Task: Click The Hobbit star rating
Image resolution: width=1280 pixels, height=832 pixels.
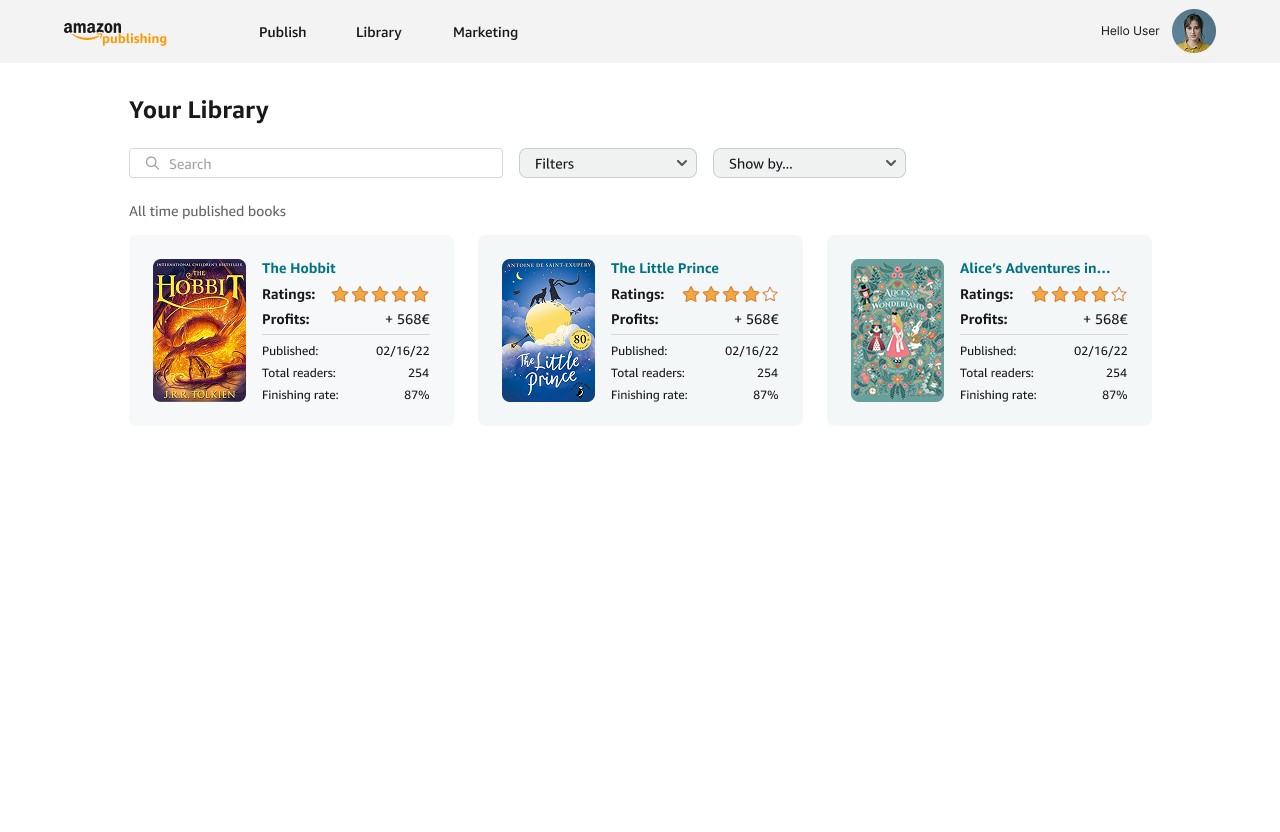Action: tap(380, 294)
